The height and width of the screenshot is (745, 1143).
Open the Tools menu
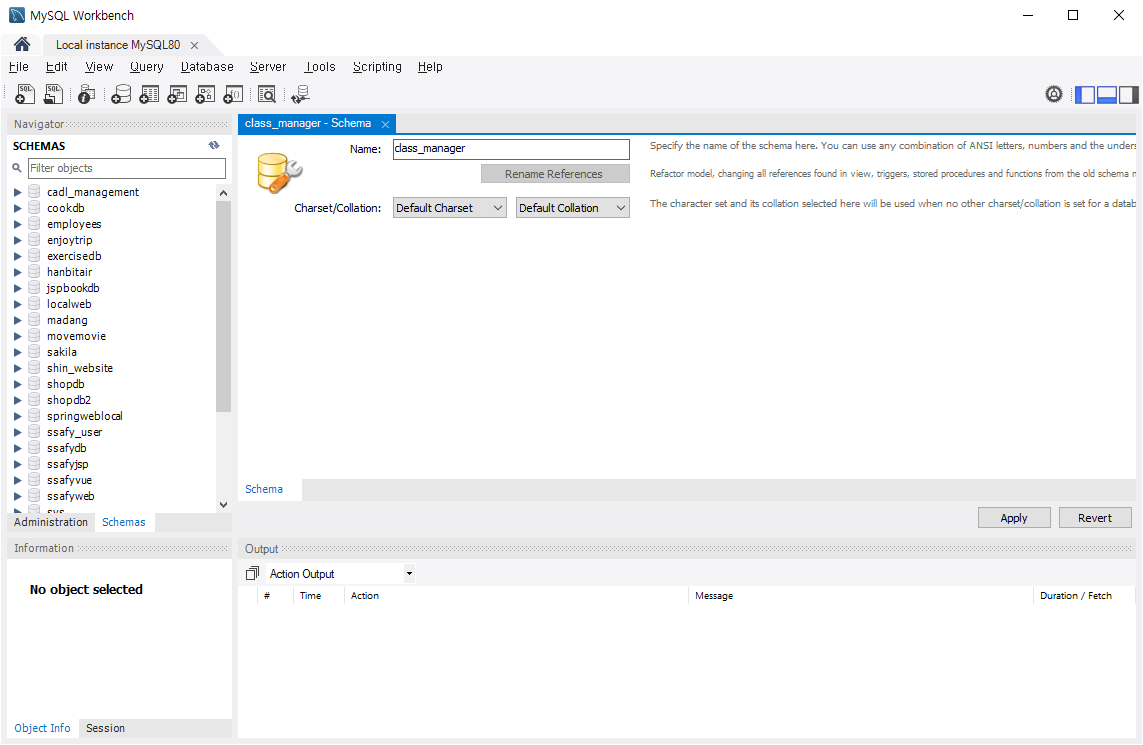[320, 66]
